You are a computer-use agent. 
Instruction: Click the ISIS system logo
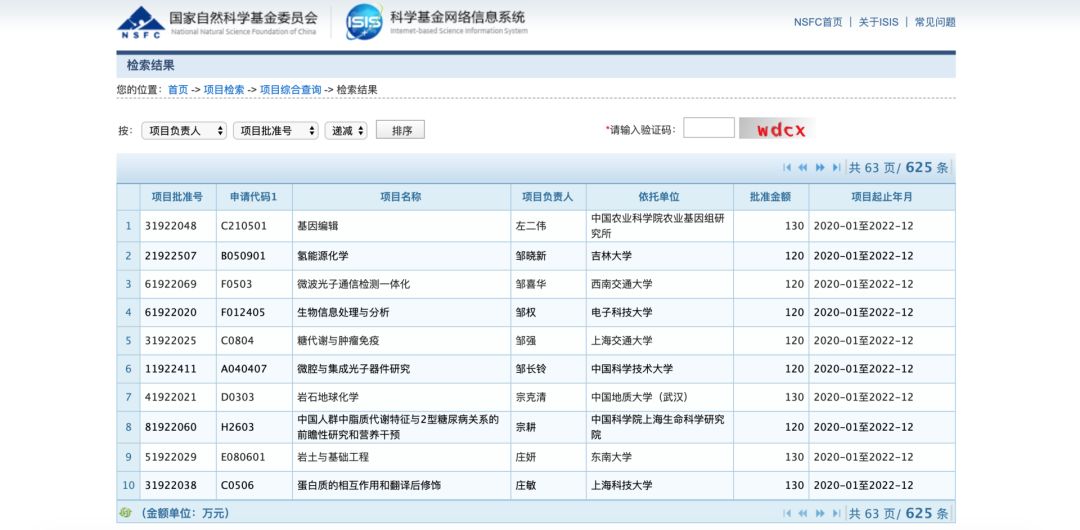pyautogui.click(x=364, y=22)
